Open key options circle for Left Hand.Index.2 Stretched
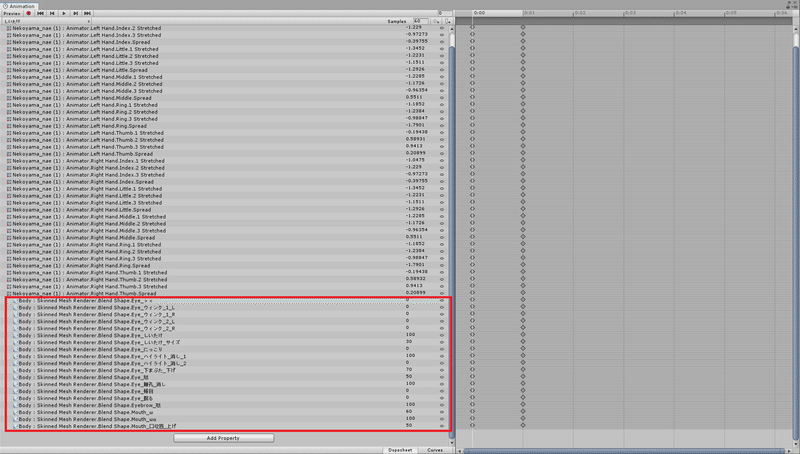Screen dimensions: 800x454 point(442,28)
